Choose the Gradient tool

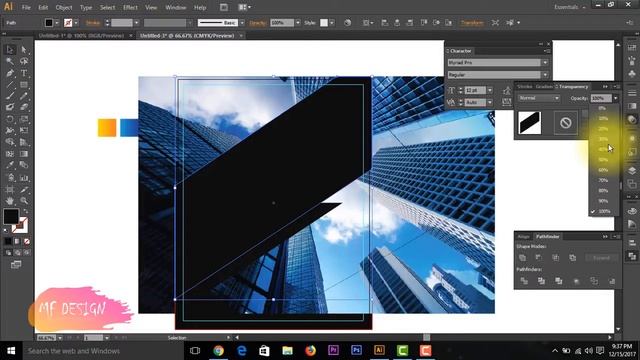point(24,154)
